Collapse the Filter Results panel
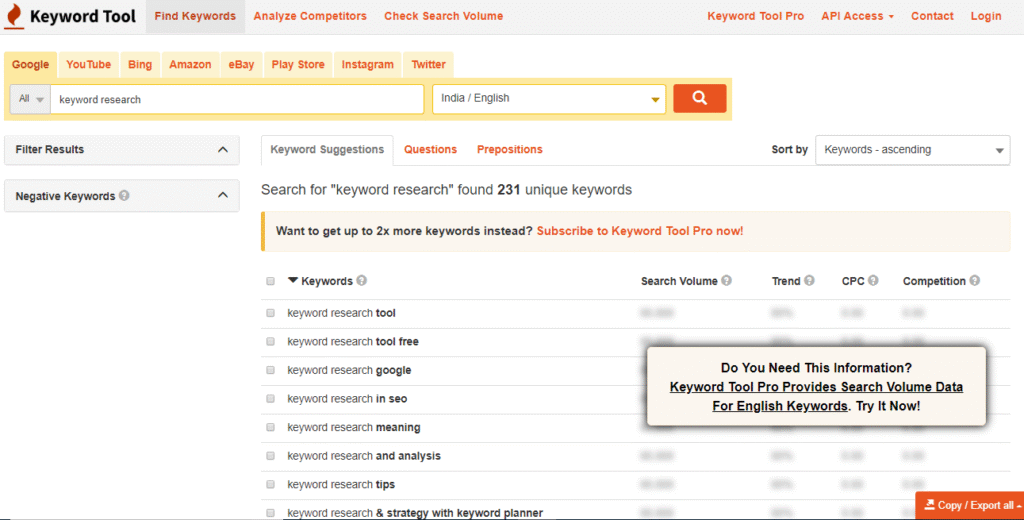The width and height of the screenshot is (1024, 520). (x=222, y=150)
